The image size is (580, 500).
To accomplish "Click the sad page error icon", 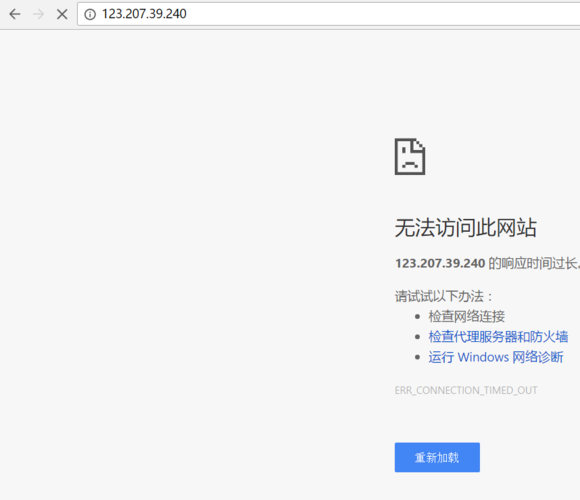I will click(x=410, y=156).
